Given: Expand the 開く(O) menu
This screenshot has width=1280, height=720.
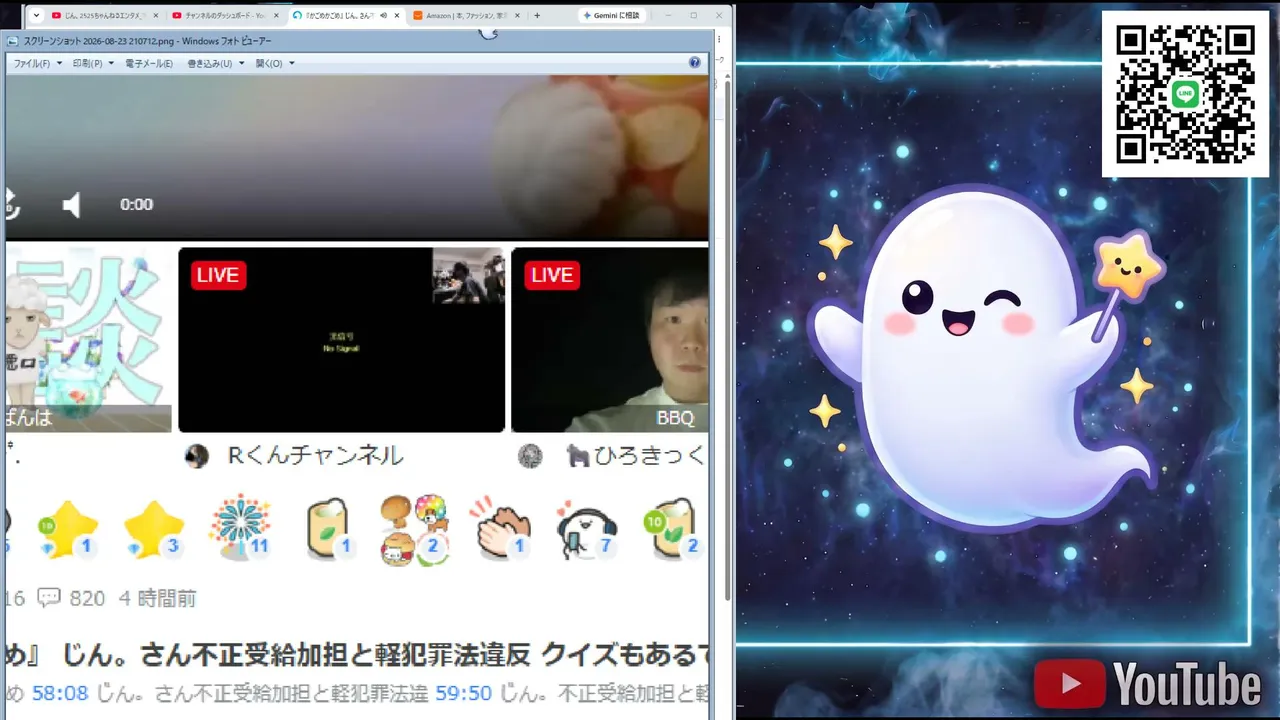Looking at the screenshot, I should pos(275,63).
